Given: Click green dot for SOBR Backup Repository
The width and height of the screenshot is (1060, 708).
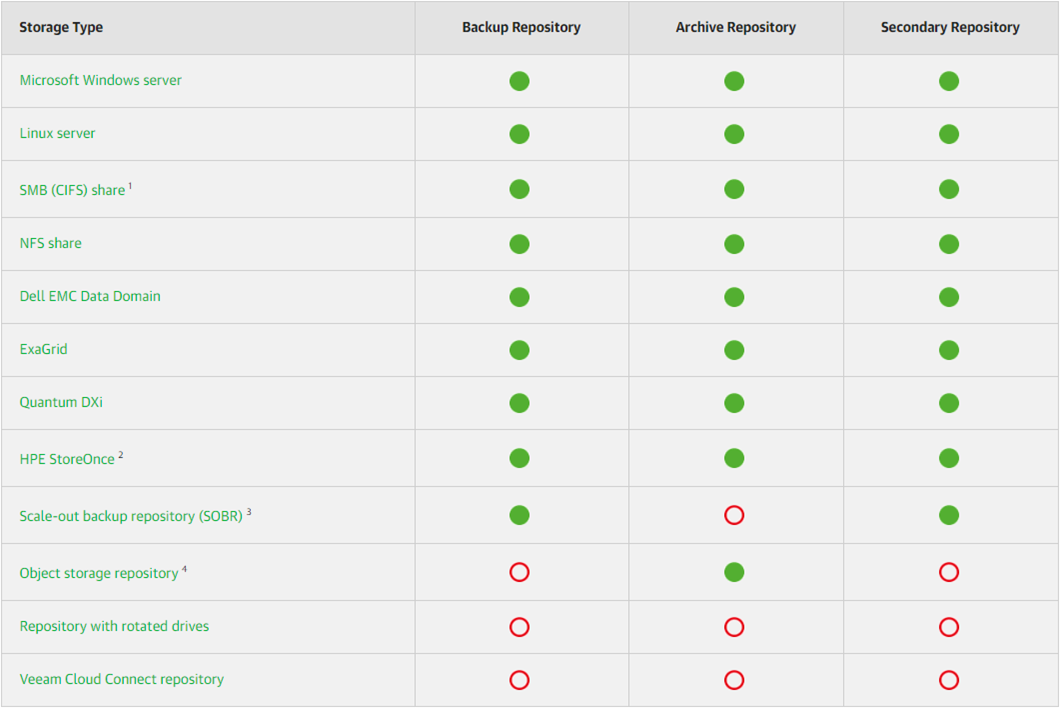Looking at the screenshot, I should click(x=519, y=515).
